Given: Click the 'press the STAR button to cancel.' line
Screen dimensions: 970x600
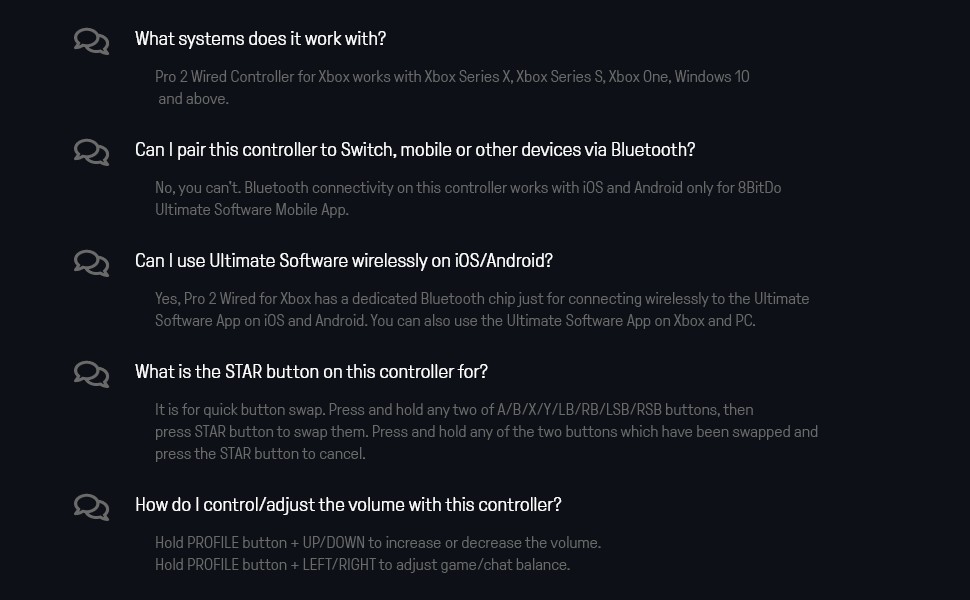Looking at the screenshot, I should 260,454.
